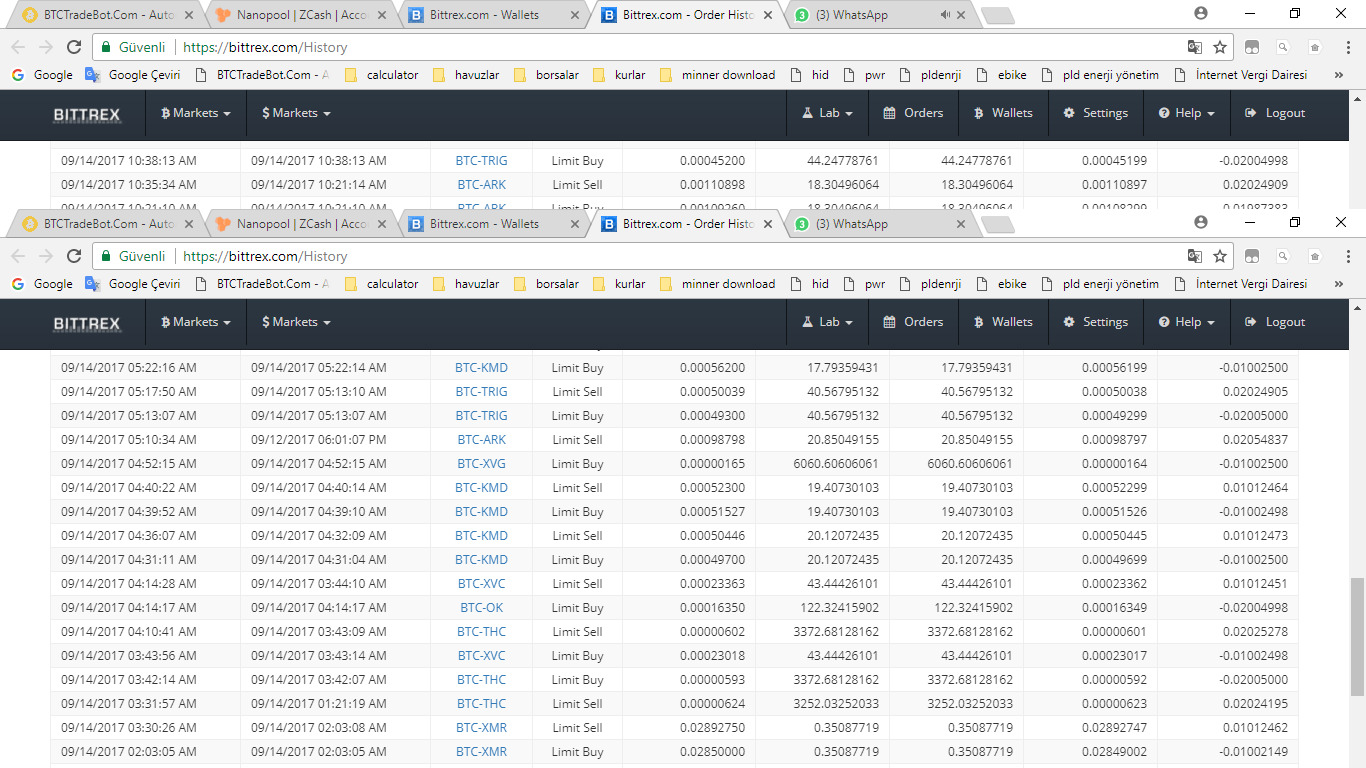Bookmark this page using the front window's star icon
1366x768 pixels.
1220,256
